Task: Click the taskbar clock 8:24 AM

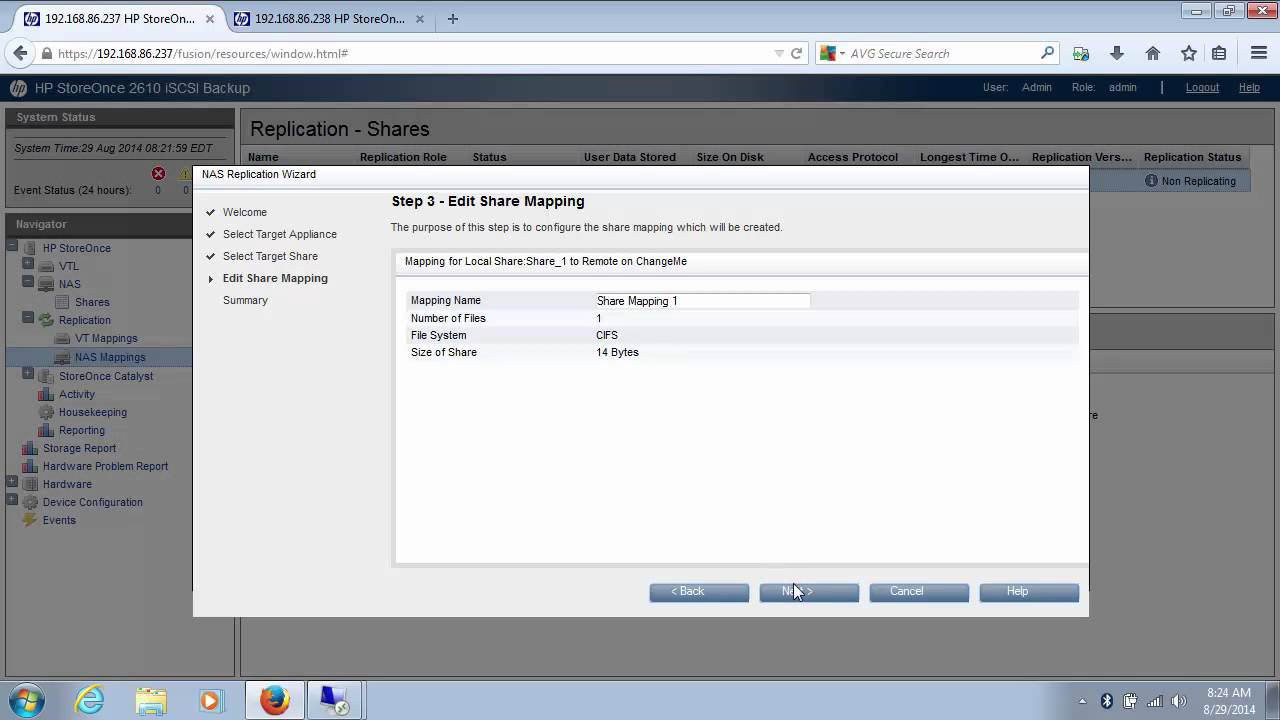Action: coord(1229,693)
